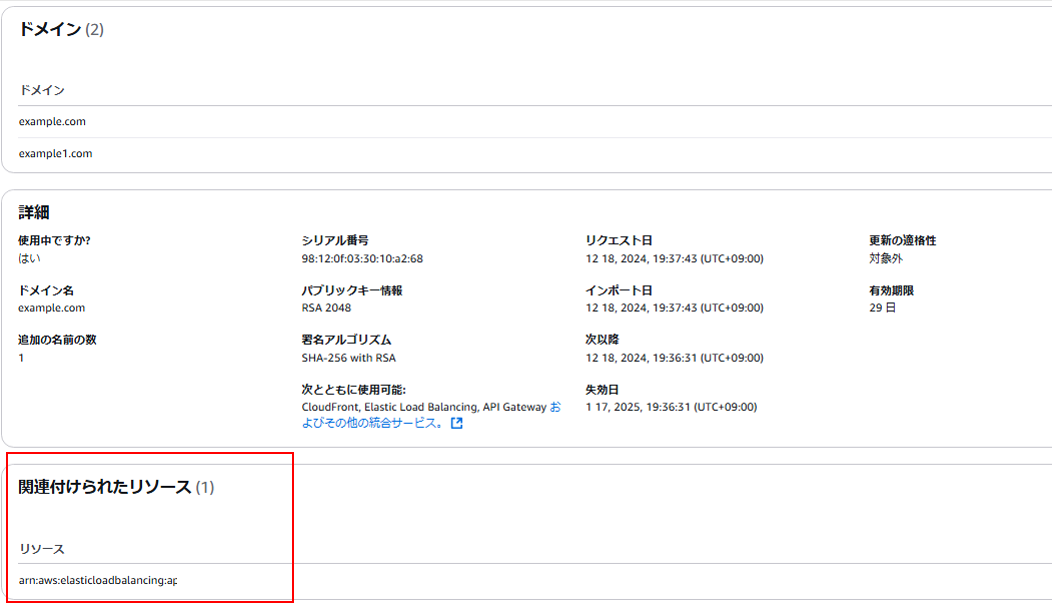Viewport: 1052px width, 609px height.
Task: Click the example.com value under ドメイン名
Action: coord(52,308)
